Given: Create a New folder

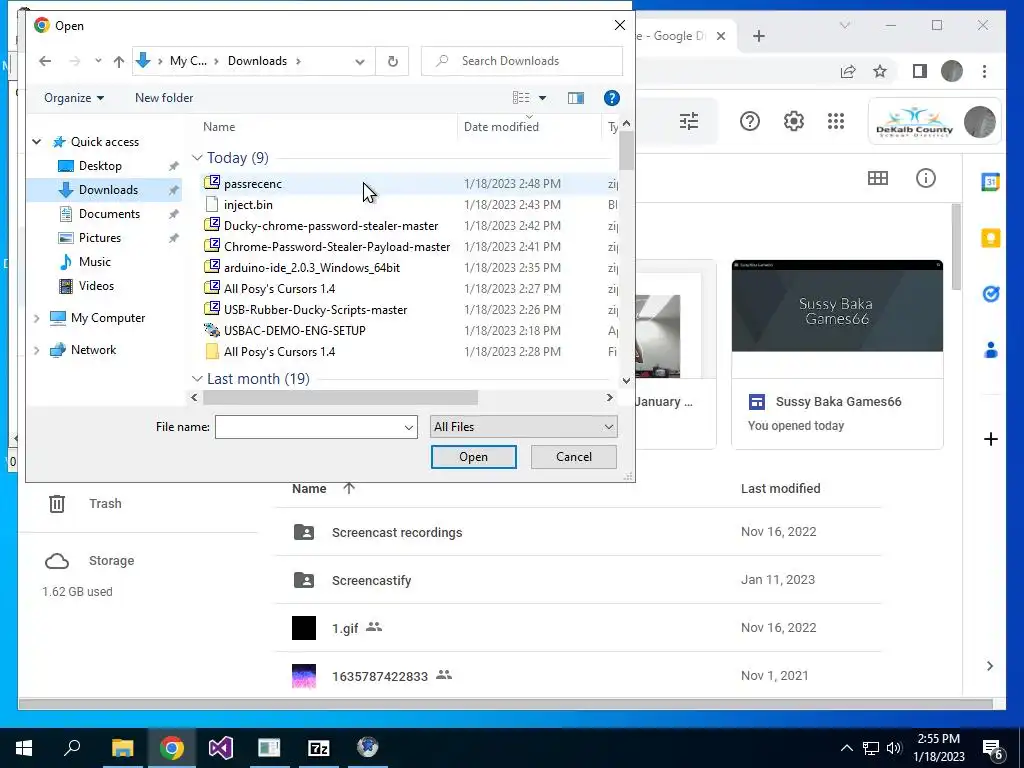Looking at the screenshot, I should (x=164, y=98).
